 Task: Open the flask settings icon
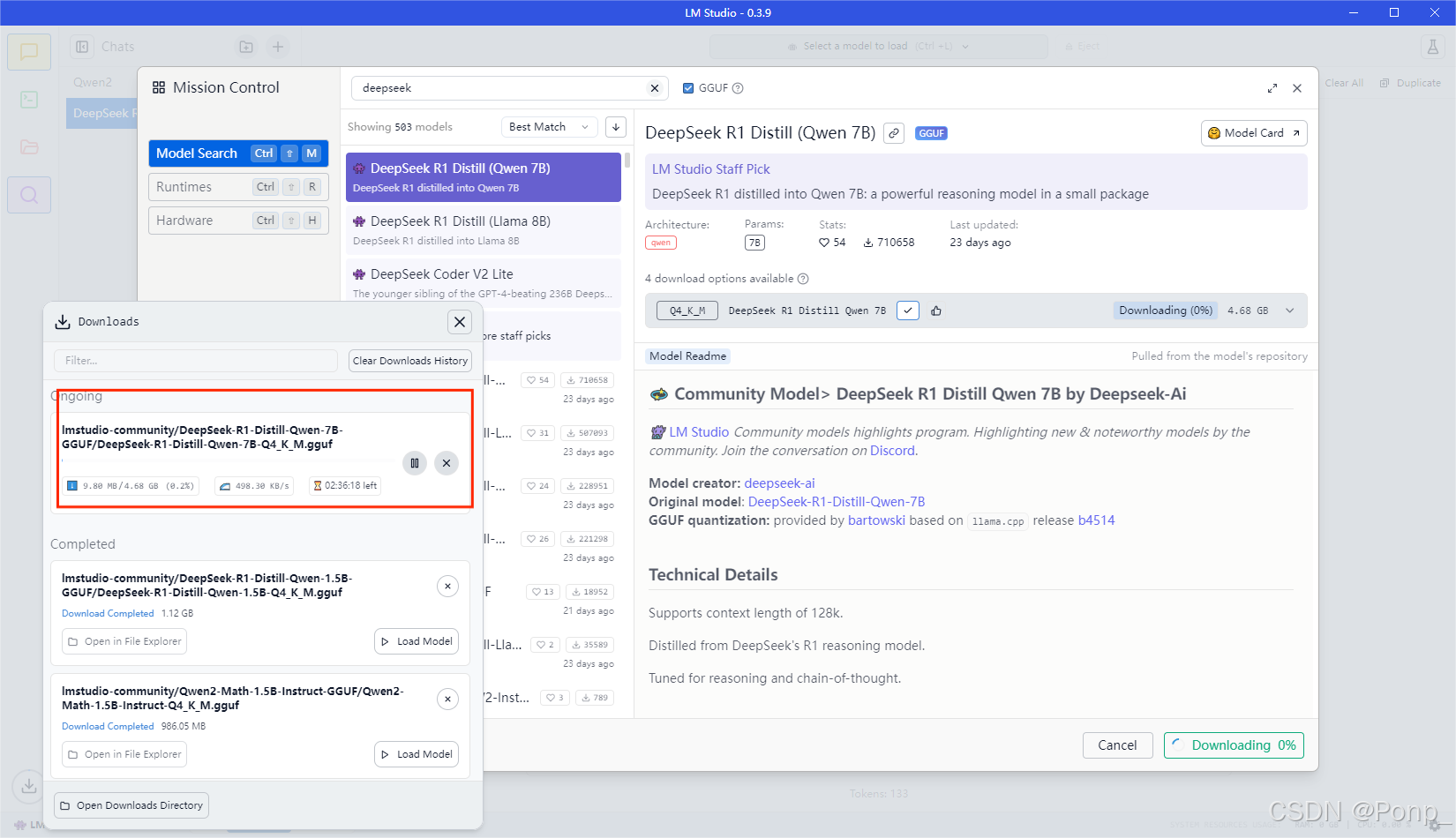[x=1433, y=47]
